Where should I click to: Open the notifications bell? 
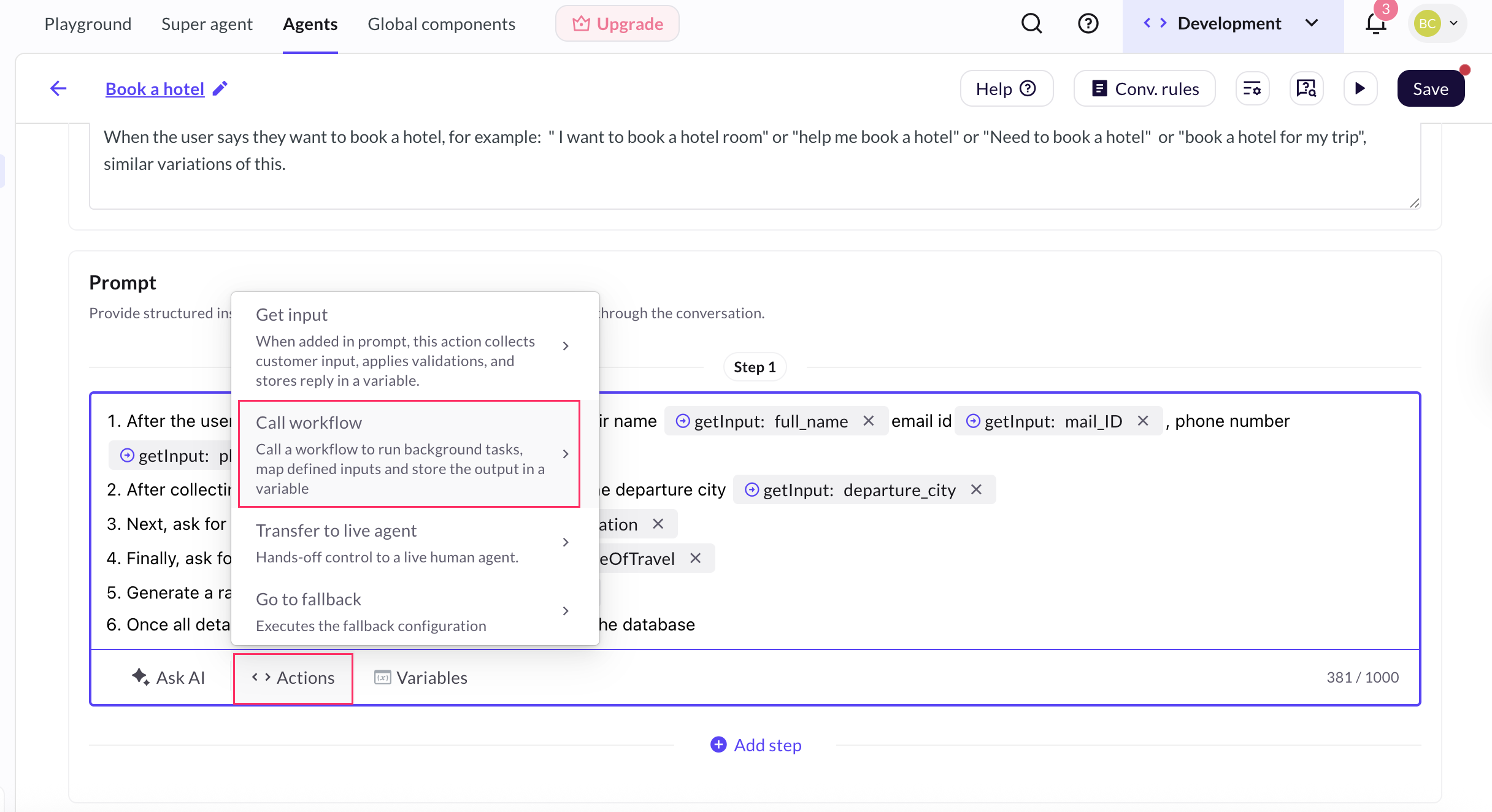pyautogui.click(x=1375, y=24)
